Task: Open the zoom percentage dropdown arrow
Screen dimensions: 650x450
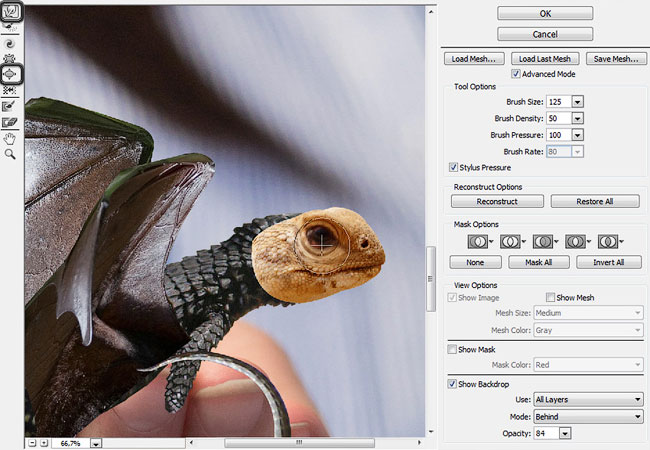Action: tap(96, 443)
